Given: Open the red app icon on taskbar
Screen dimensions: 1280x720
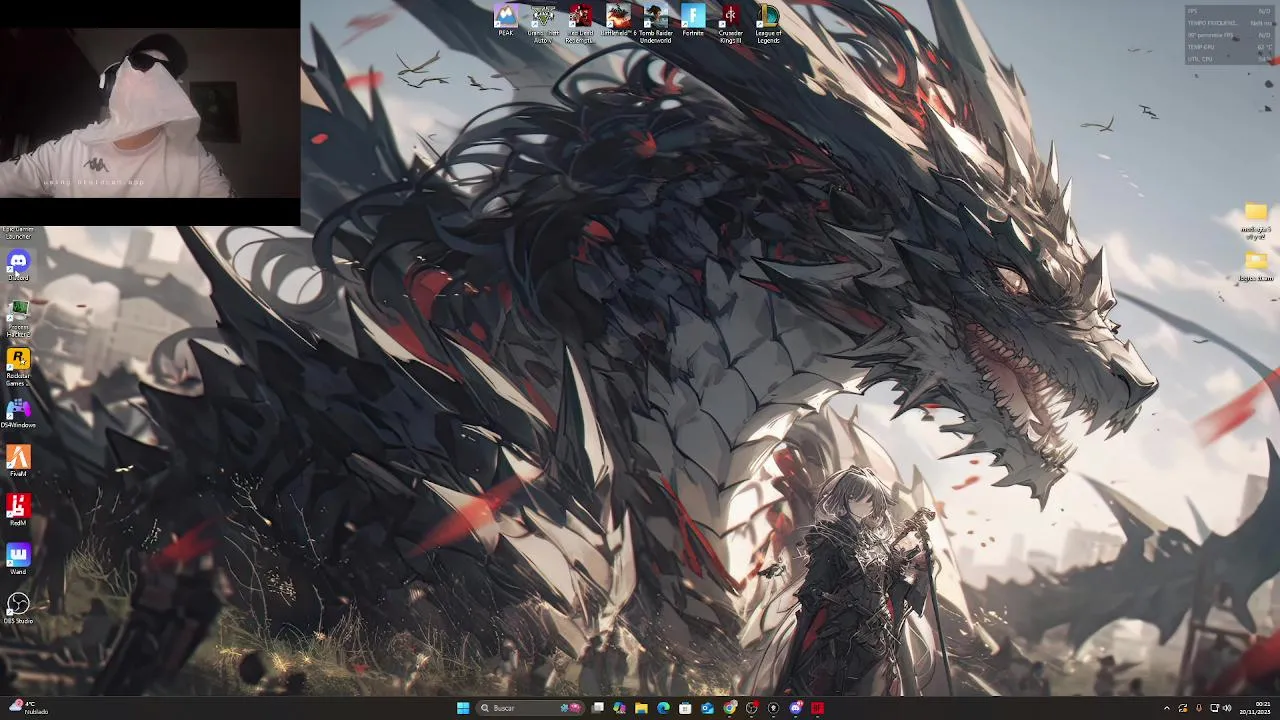Looking at the screenshot, I should 818,708.
